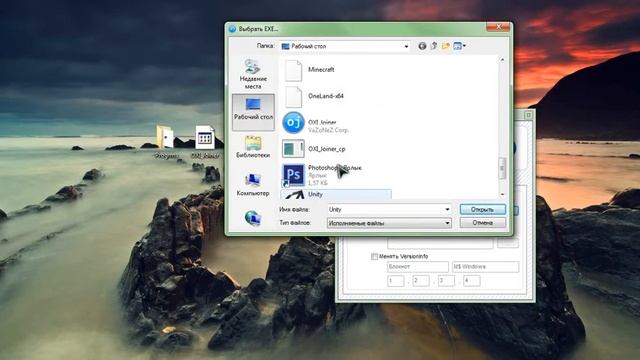Click the OneLand-x64 file name
The width and height of the screenshot is (640, 360).
[326, 96]
